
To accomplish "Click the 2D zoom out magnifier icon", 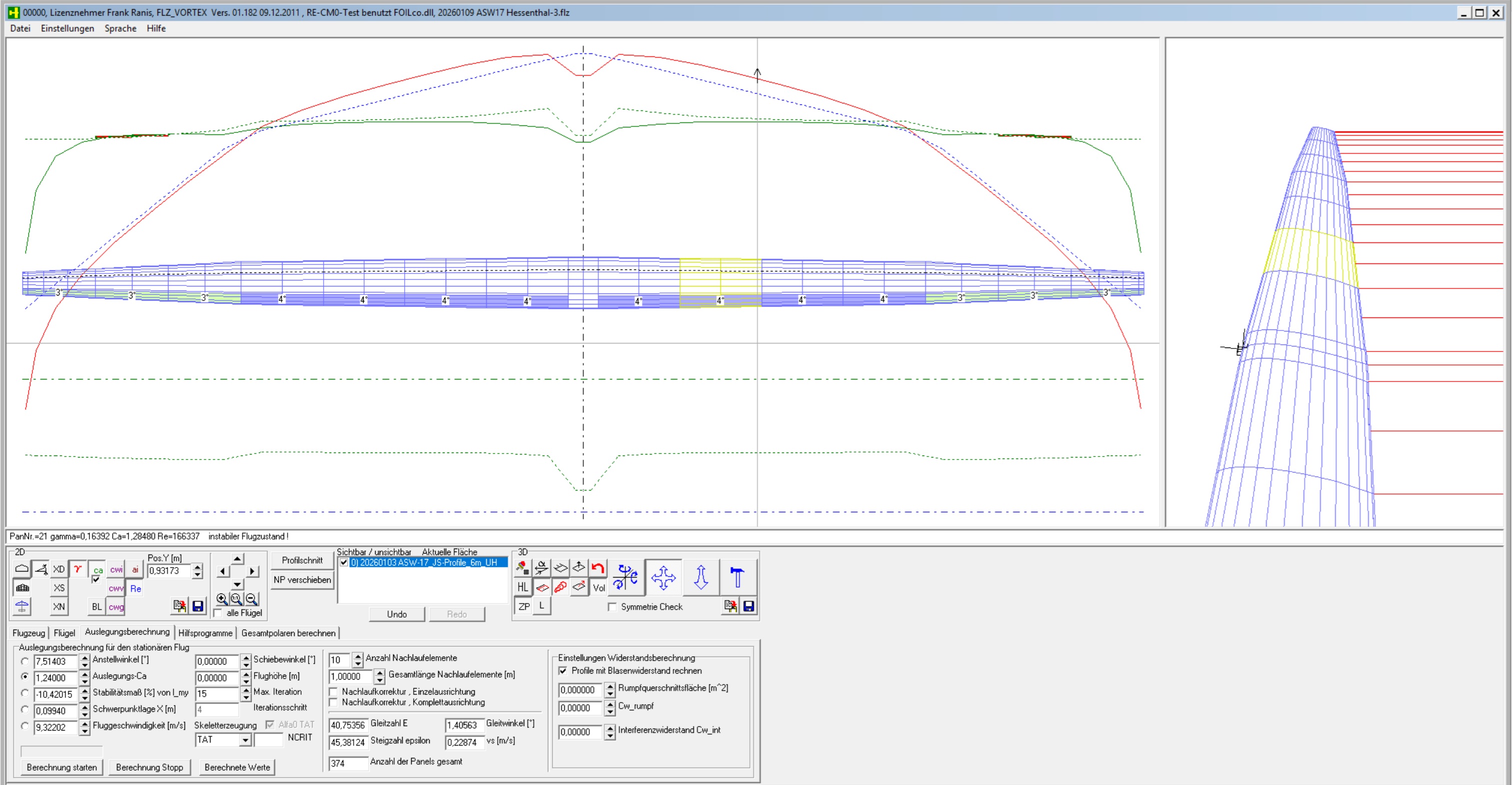I will [252, 598].
